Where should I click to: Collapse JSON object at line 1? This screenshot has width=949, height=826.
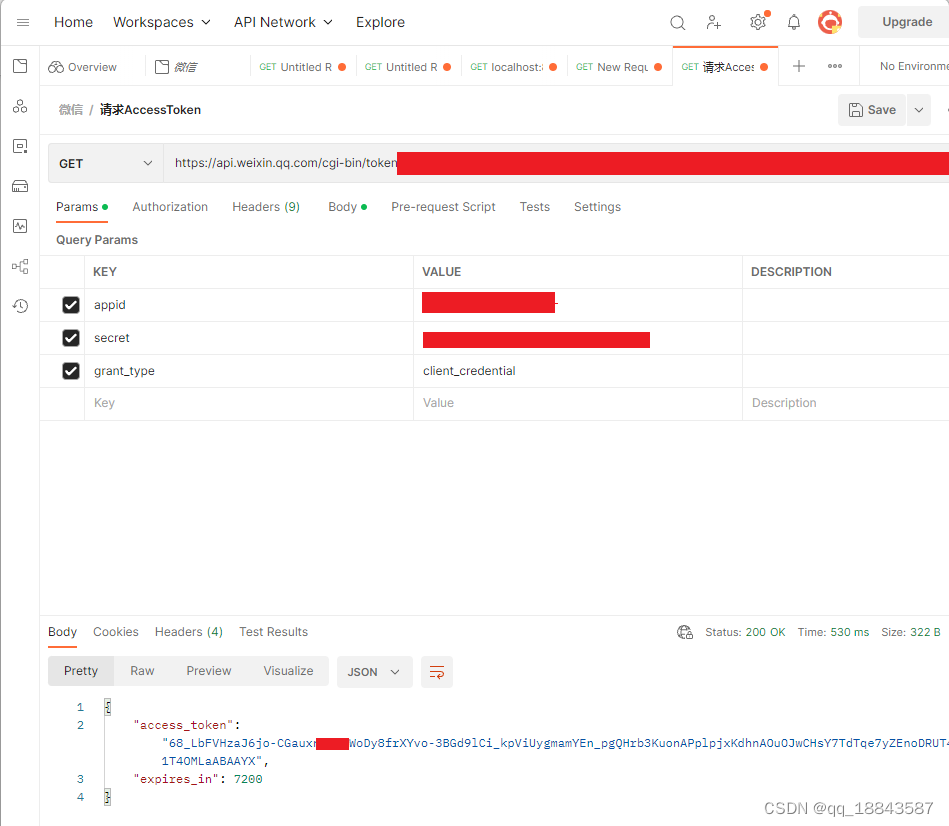pos(108,707)
